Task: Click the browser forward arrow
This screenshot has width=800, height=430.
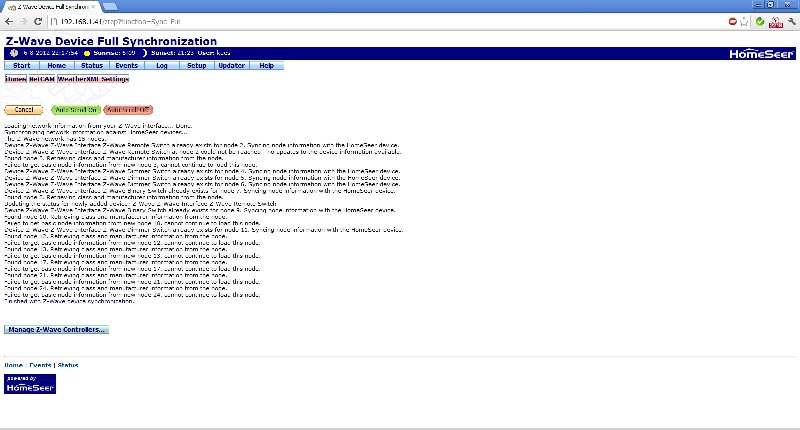Action: coord(23,21)
